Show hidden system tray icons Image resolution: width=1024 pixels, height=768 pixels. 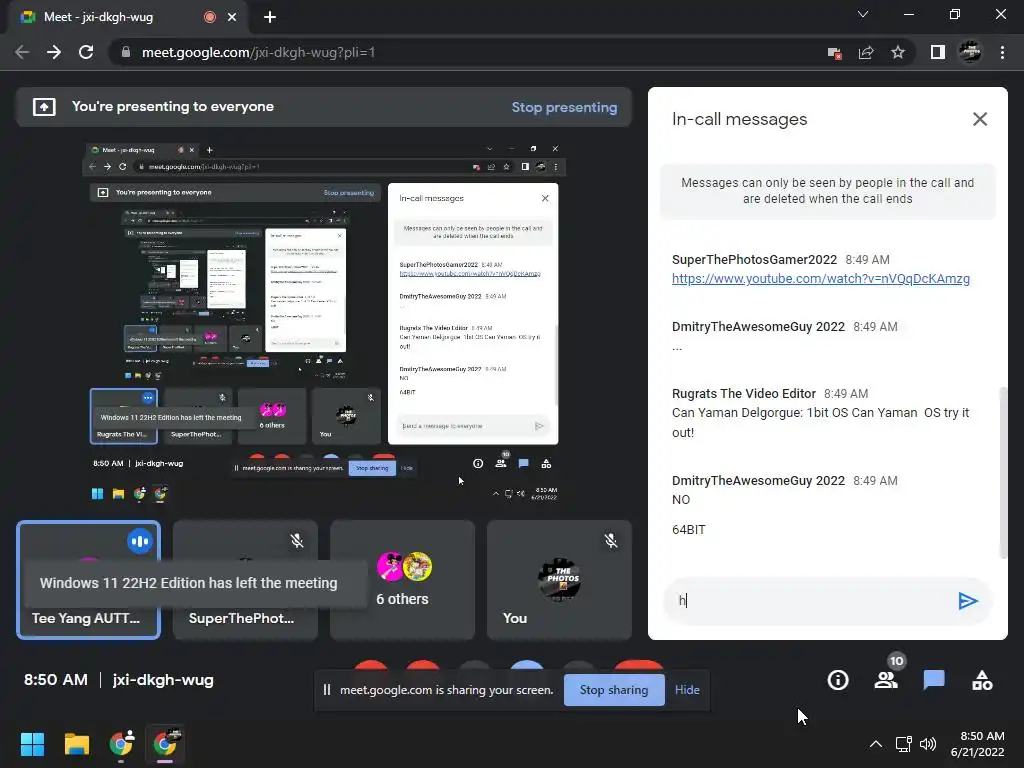[x=876, y=744]
